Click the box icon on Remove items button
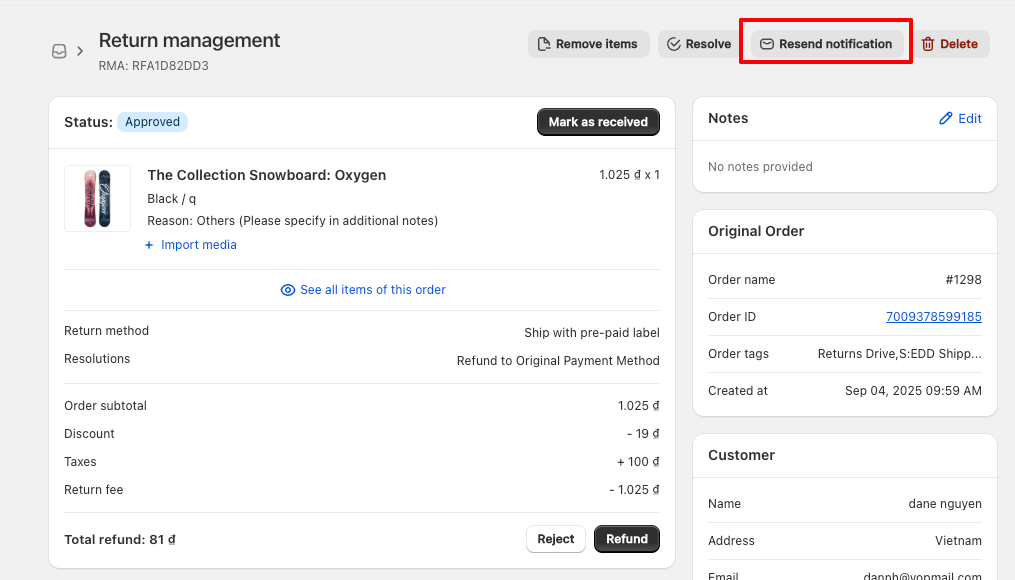This screenshot has width=1015, height=580. [x=544, y=44]
